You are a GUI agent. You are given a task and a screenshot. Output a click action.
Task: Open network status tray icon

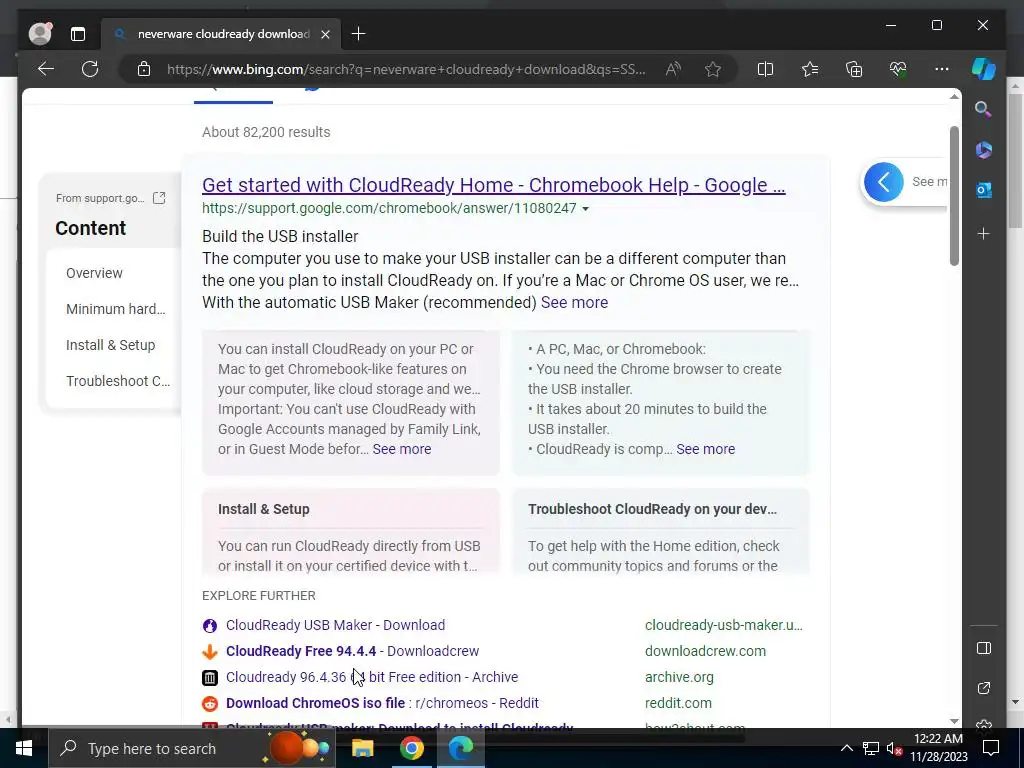pos(871,748)
